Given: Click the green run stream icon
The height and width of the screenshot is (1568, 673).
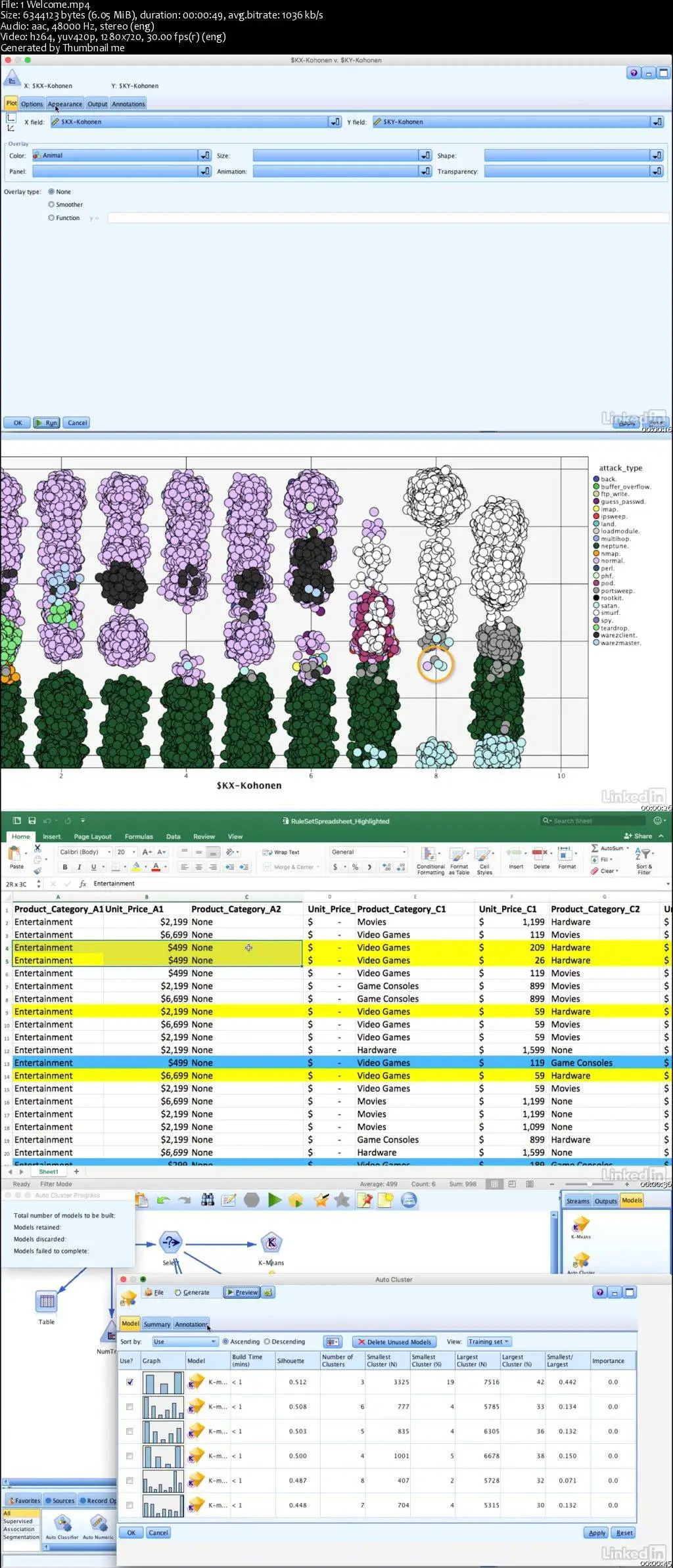Looking at the screenshot, I should click(x=275, y=1200).
